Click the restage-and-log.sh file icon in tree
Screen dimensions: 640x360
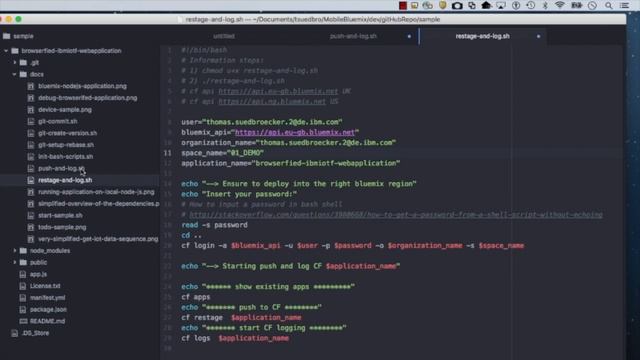[31, 180]
